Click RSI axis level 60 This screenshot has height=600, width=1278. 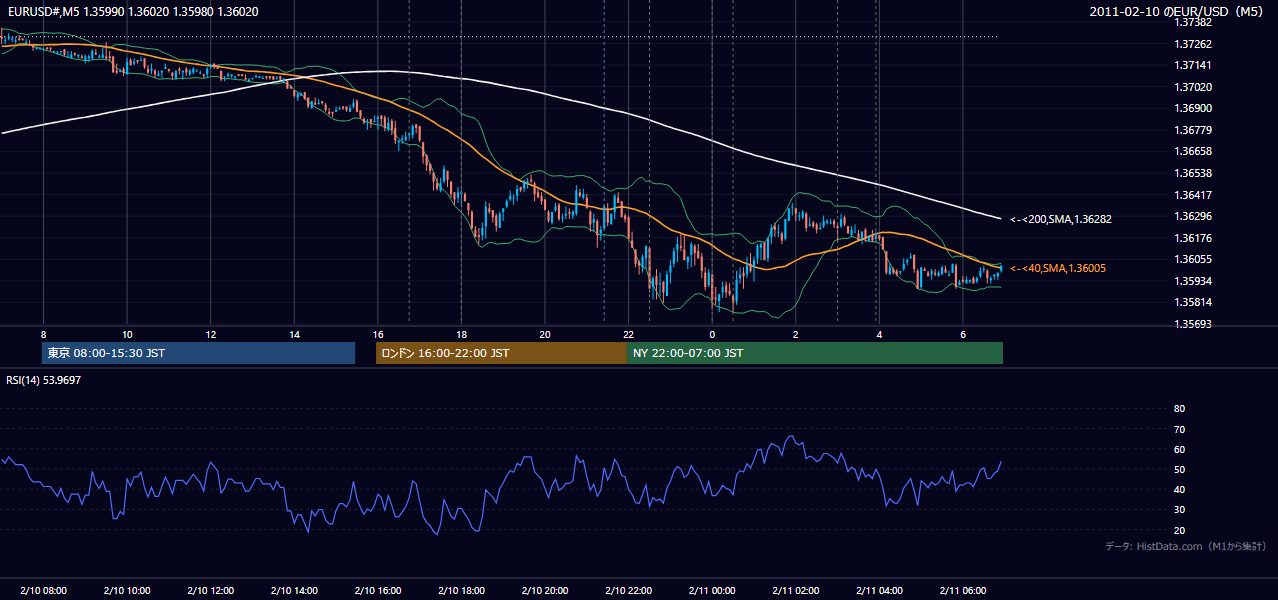click(1179, 449)
